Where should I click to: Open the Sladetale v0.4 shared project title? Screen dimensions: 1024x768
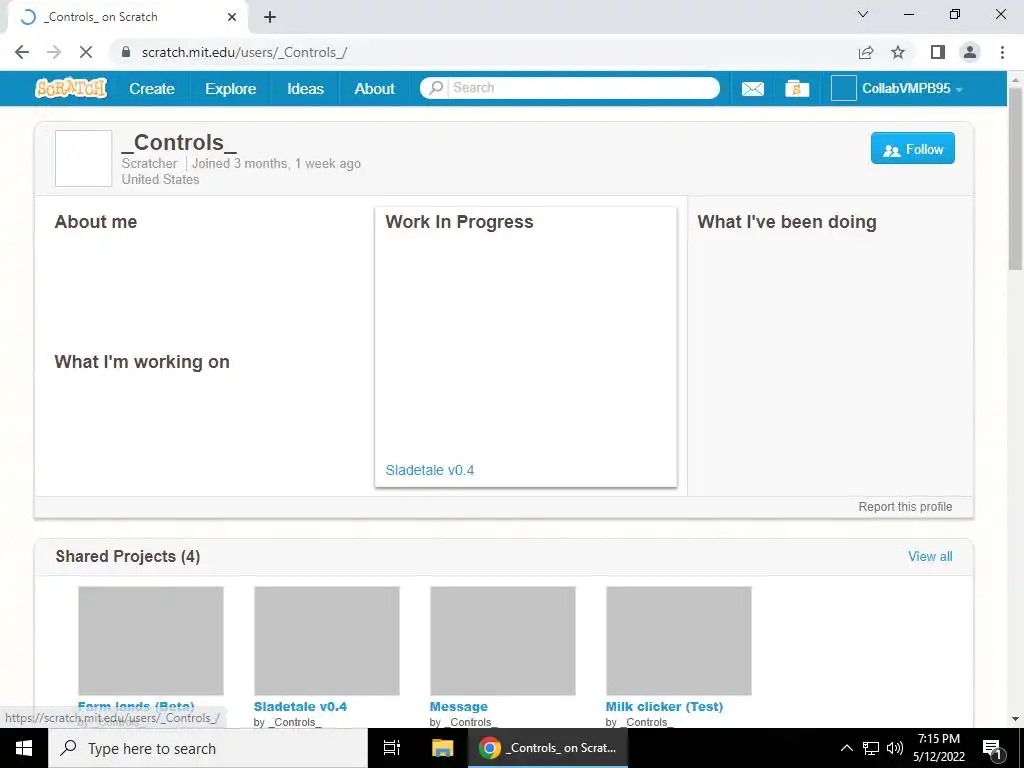pos(300,707)
